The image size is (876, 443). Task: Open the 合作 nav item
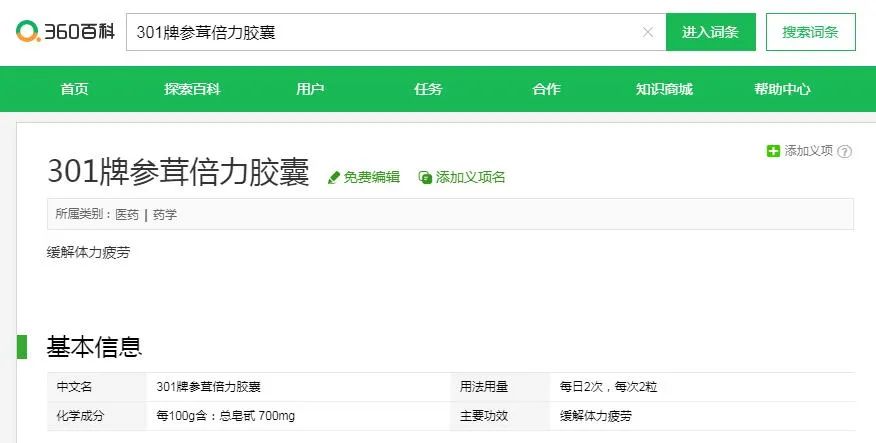(x=546, y=89)
